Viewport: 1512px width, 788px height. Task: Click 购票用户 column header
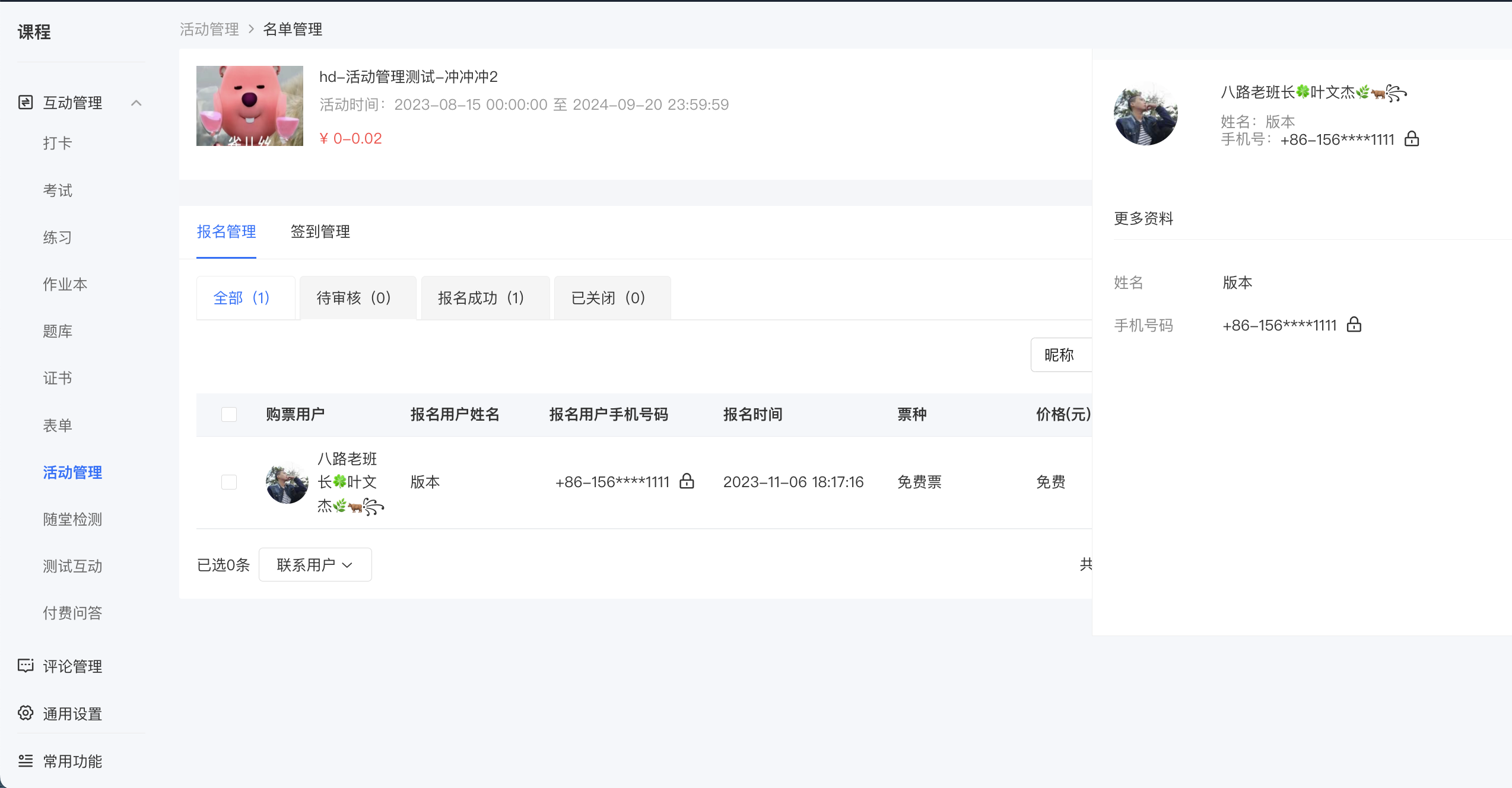[x=296, y=414]
